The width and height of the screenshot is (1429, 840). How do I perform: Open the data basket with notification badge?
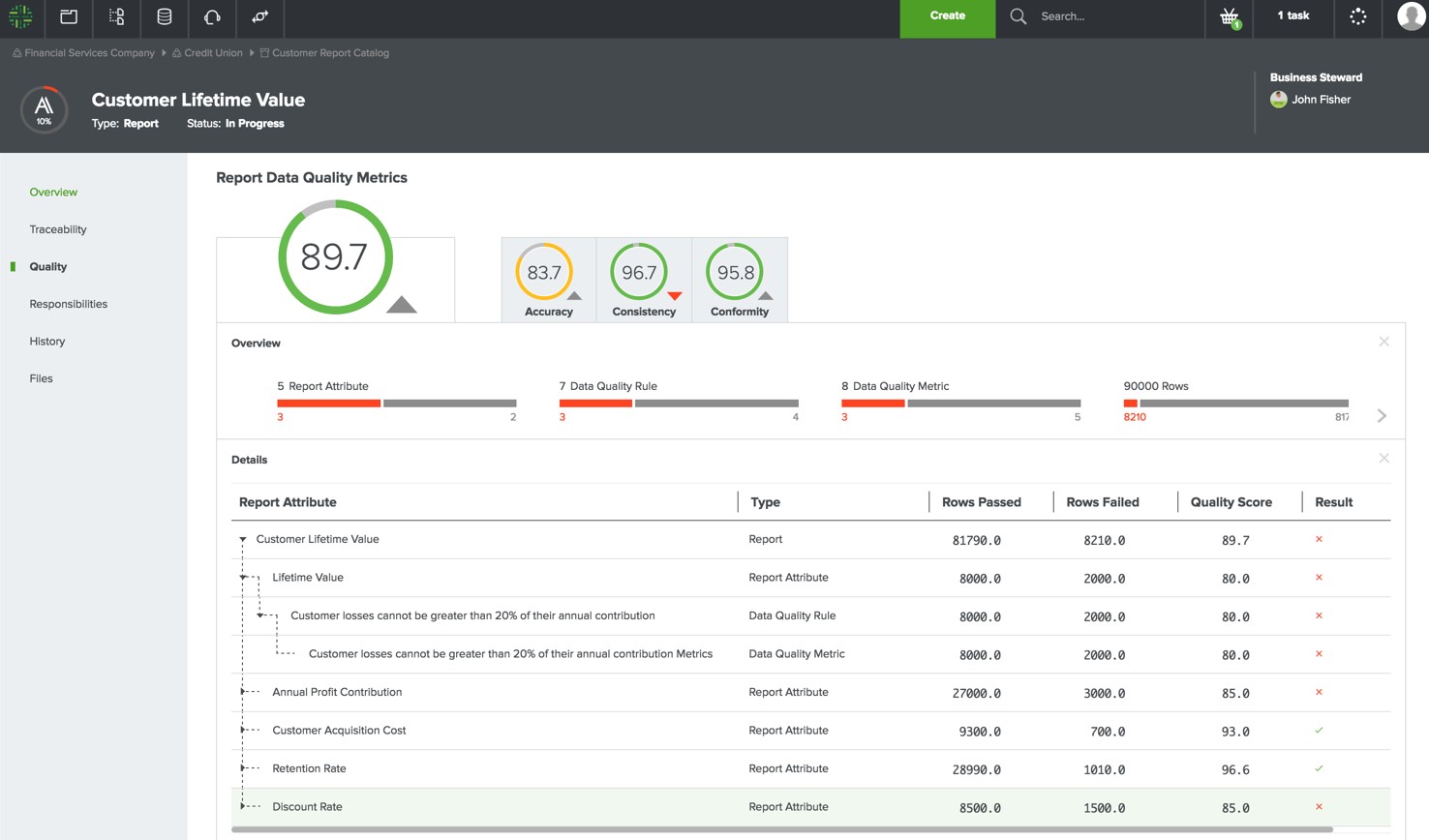coord(1228,16)
